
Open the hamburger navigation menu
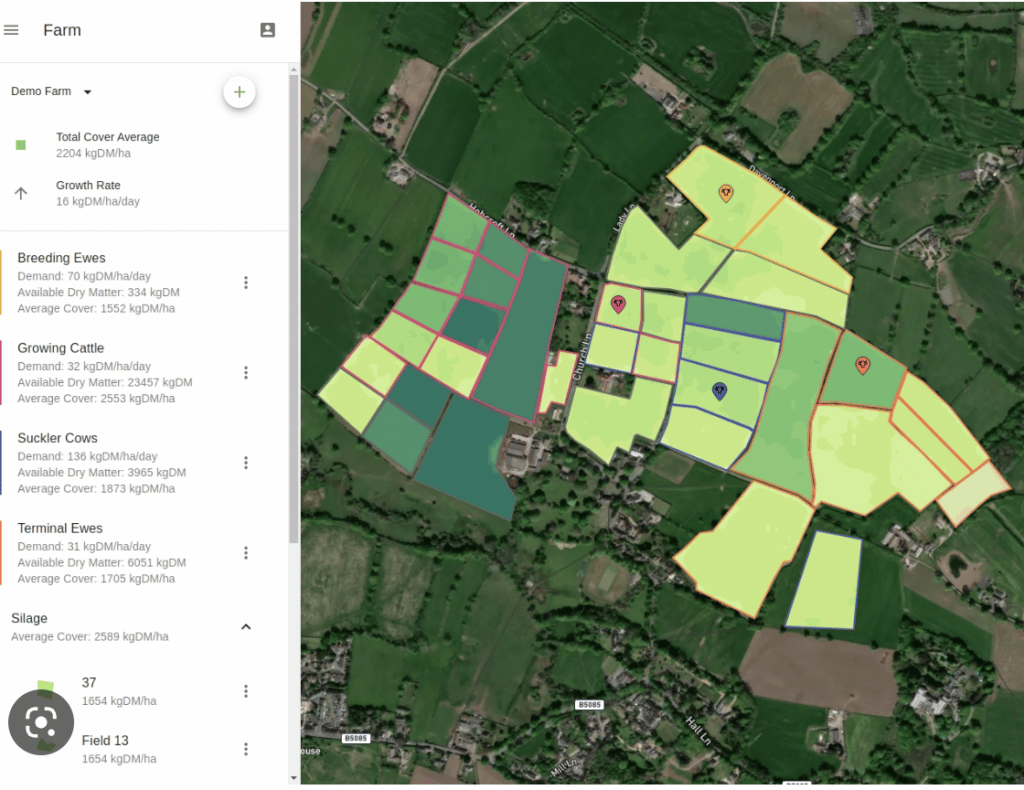click(11, 30)
